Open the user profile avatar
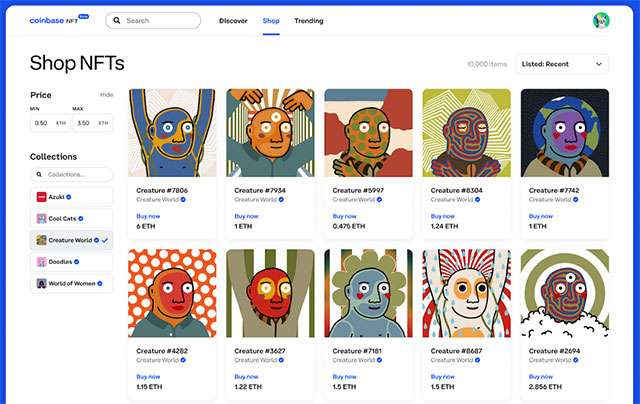 601,20
